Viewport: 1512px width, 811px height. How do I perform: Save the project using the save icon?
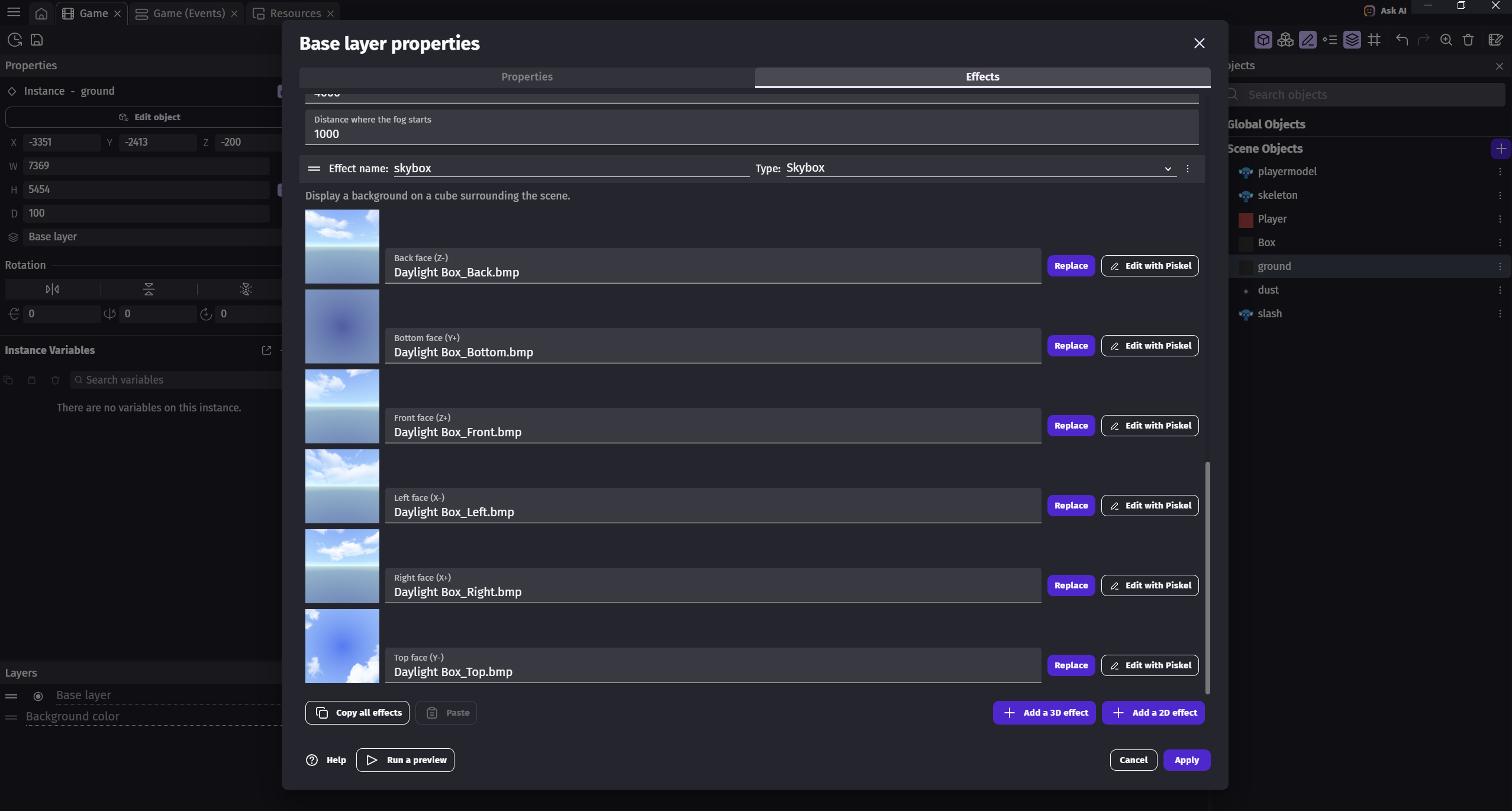[36, 40]
